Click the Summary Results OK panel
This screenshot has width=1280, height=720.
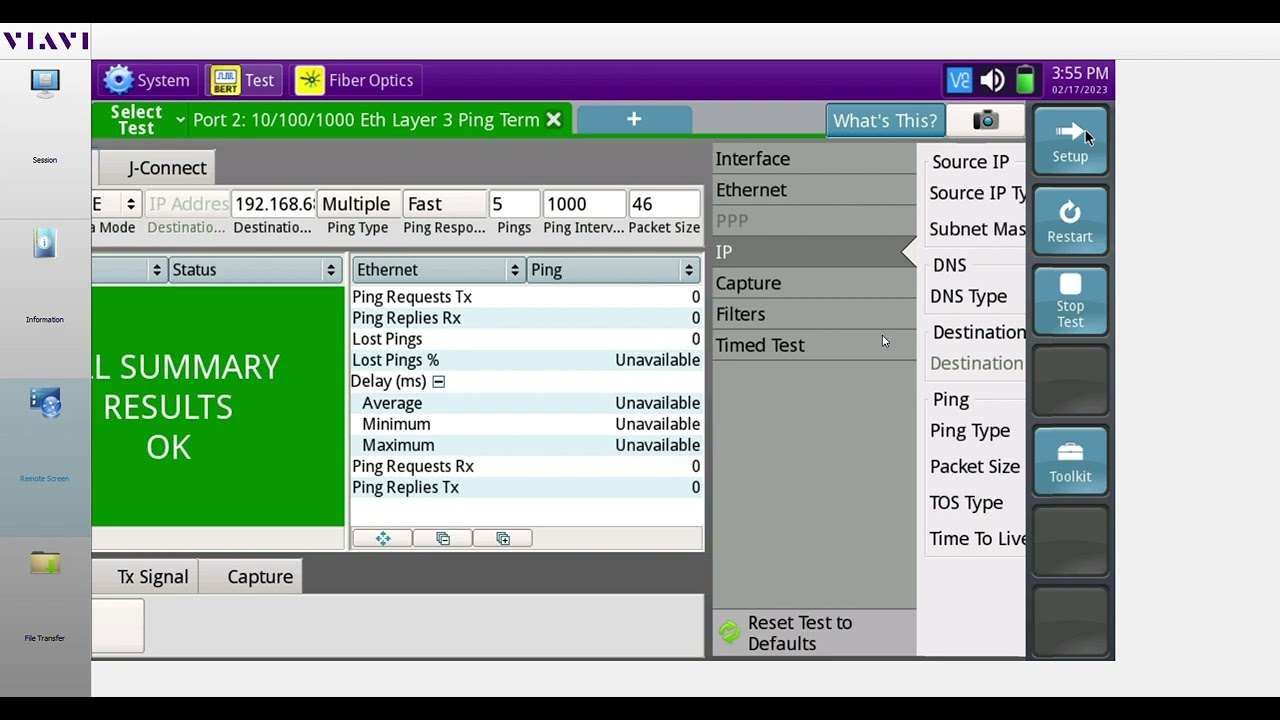click(x=218, y=407)
